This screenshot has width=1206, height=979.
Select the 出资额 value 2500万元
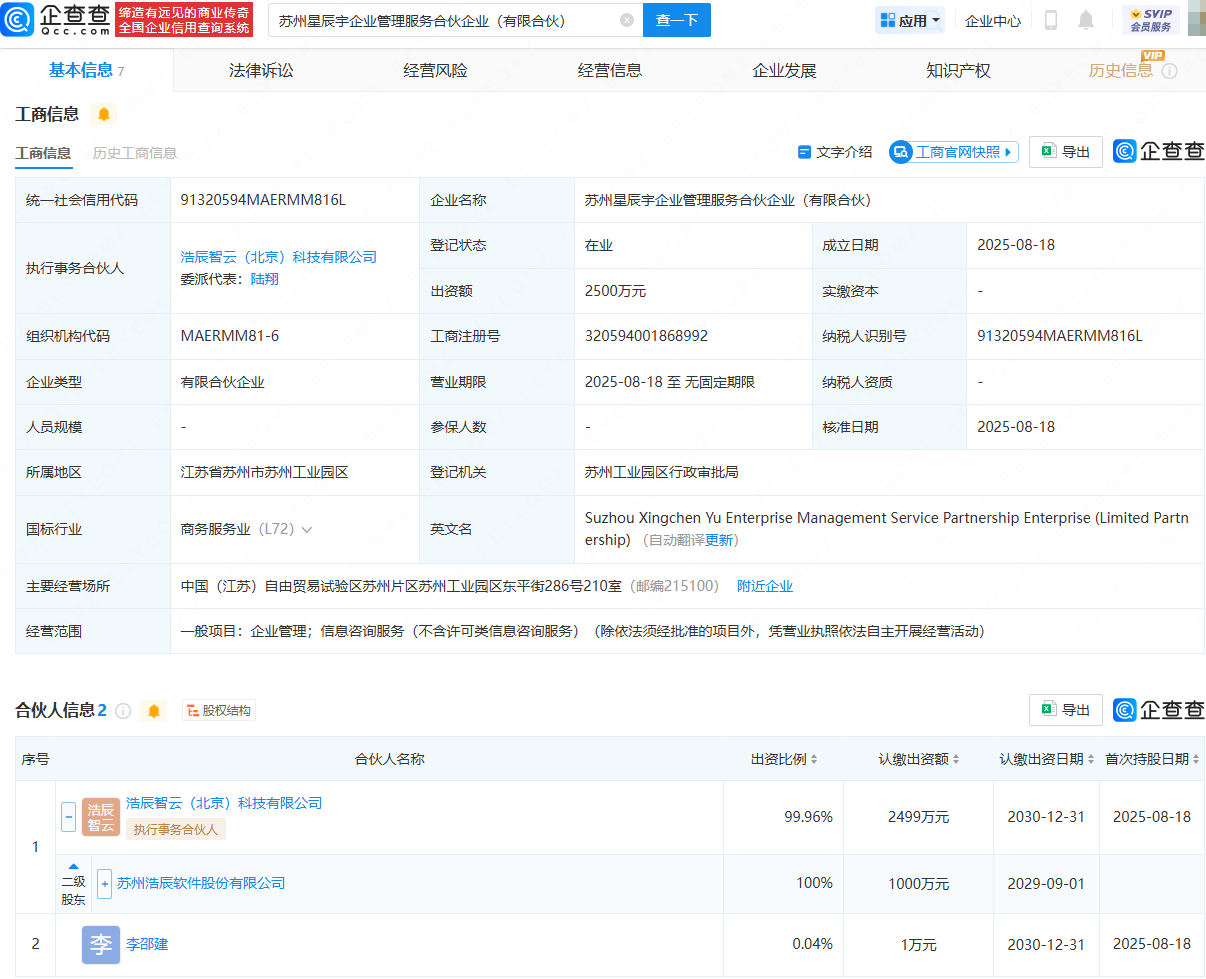(616, 291)
